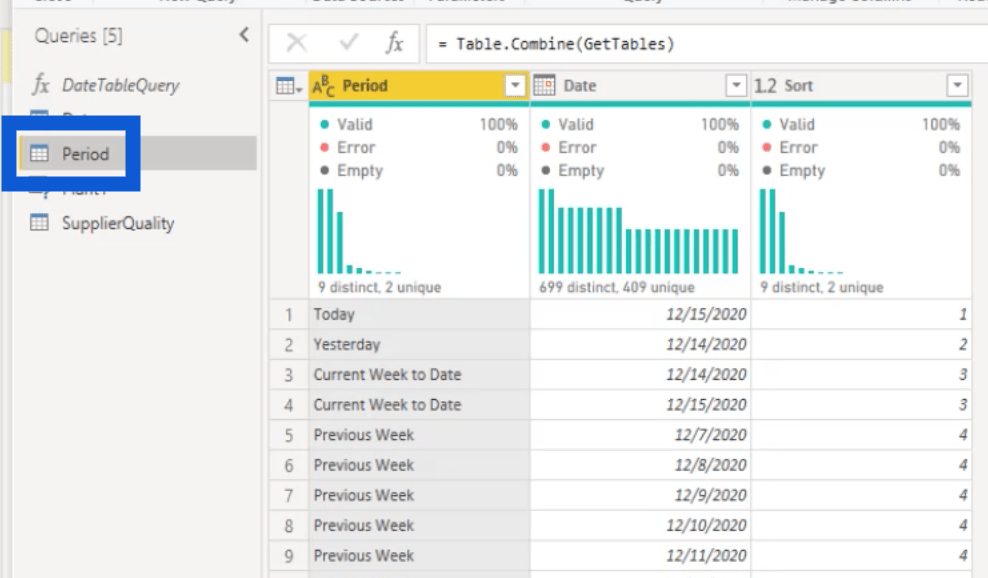Select 'Previous Week' cell in row 5
Screen dimensions: 988x578
point(419,435)
